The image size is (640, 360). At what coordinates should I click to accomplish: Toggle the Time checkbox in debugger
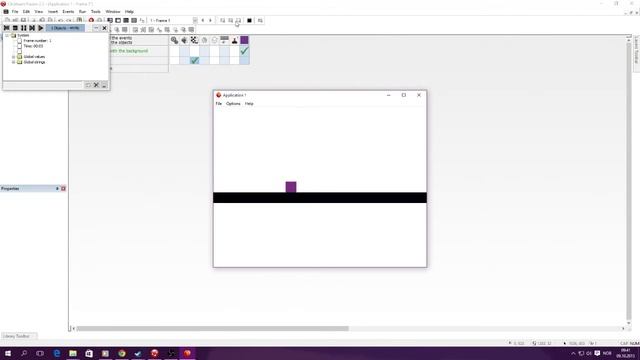click(19, 46)
